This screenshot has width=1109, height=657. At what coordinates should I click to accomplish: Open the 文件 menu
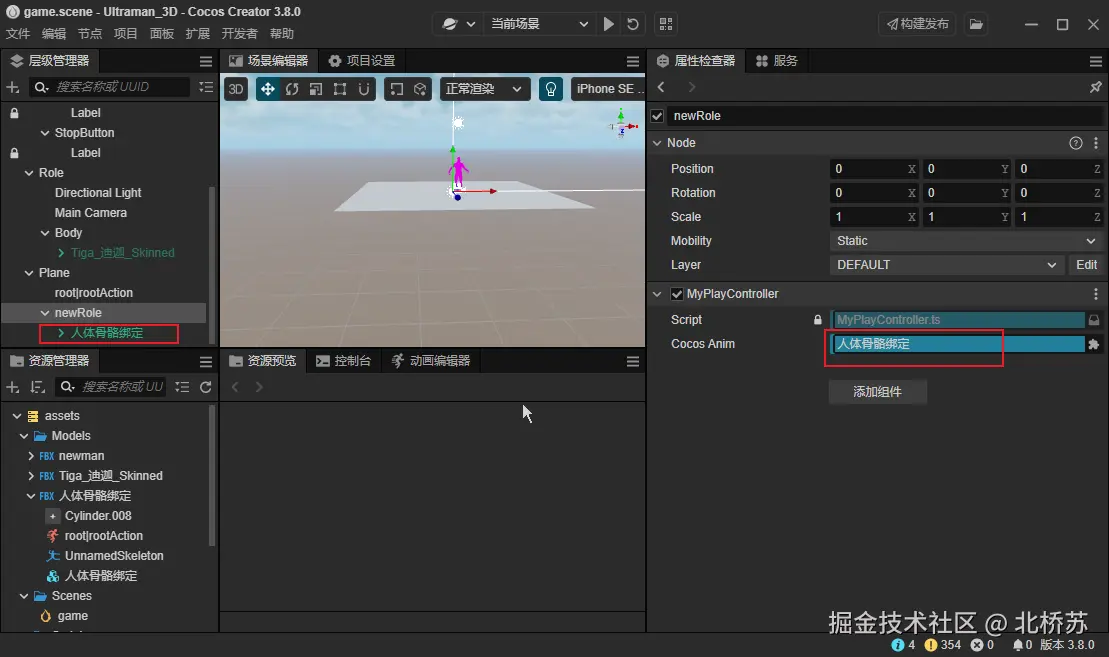18,34
